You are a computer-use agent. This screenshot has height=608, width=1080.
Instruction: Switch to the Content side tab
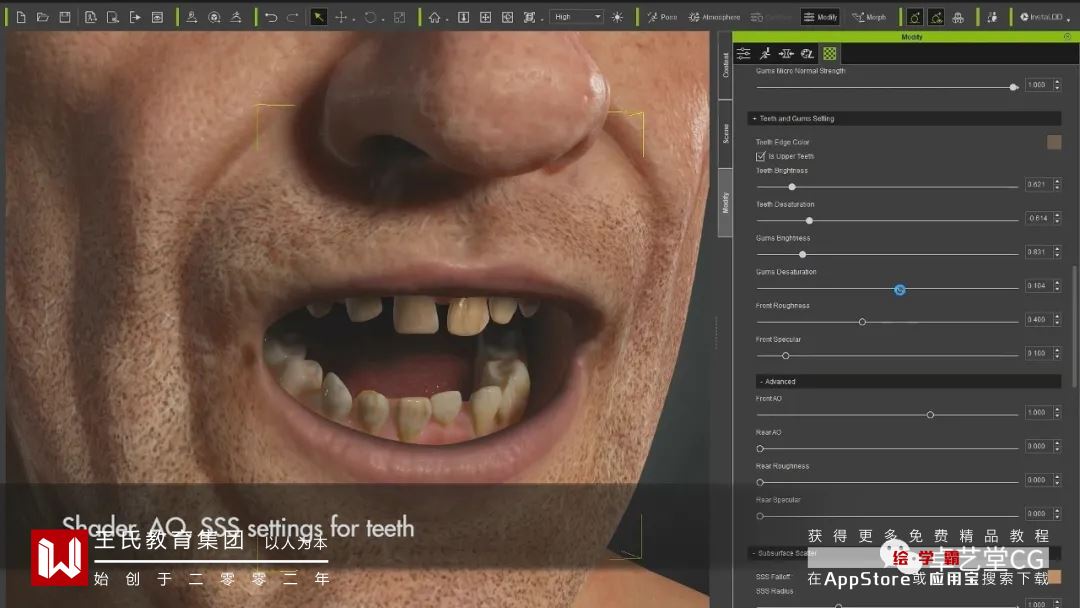(x=725, y=65)
